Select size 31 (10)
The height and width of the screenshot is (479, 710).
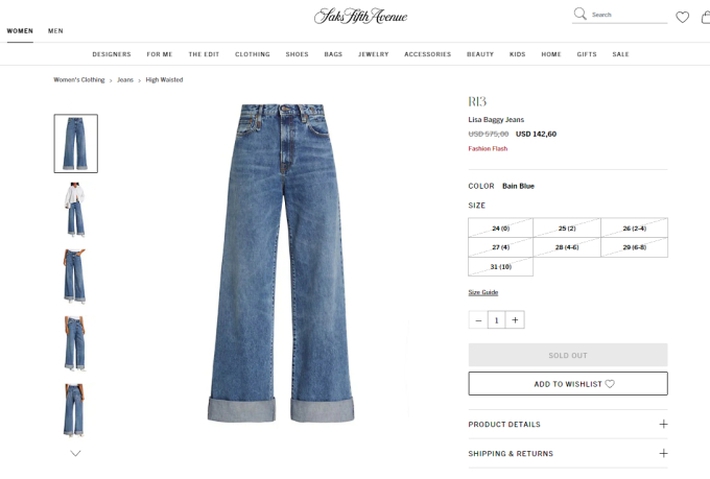[x=500, y=267]
